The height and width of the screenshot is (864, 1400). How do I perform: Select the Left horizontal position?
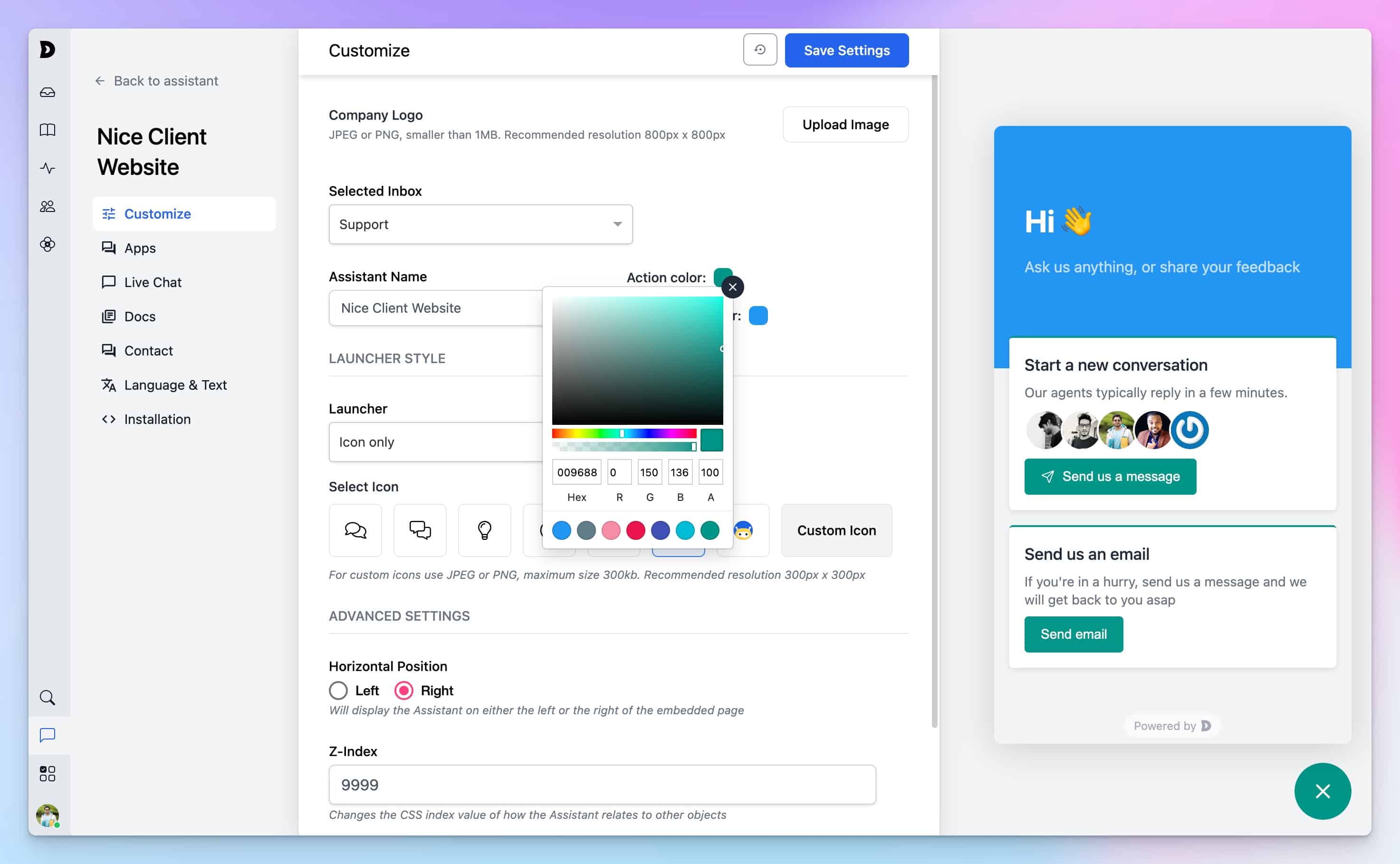[338, 690]
